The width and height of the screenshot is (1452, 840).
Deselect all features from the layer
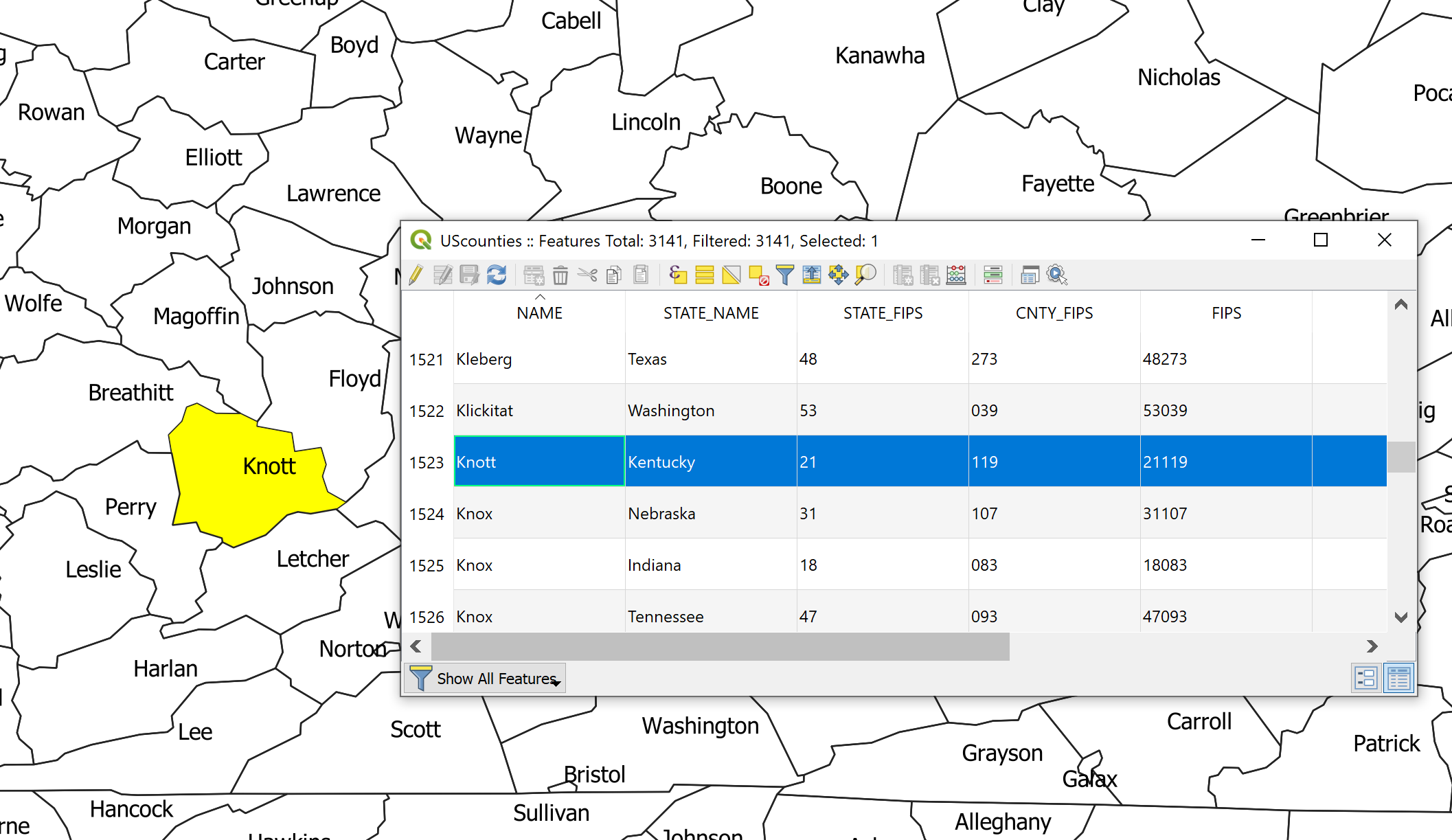(x=759, y=275)
